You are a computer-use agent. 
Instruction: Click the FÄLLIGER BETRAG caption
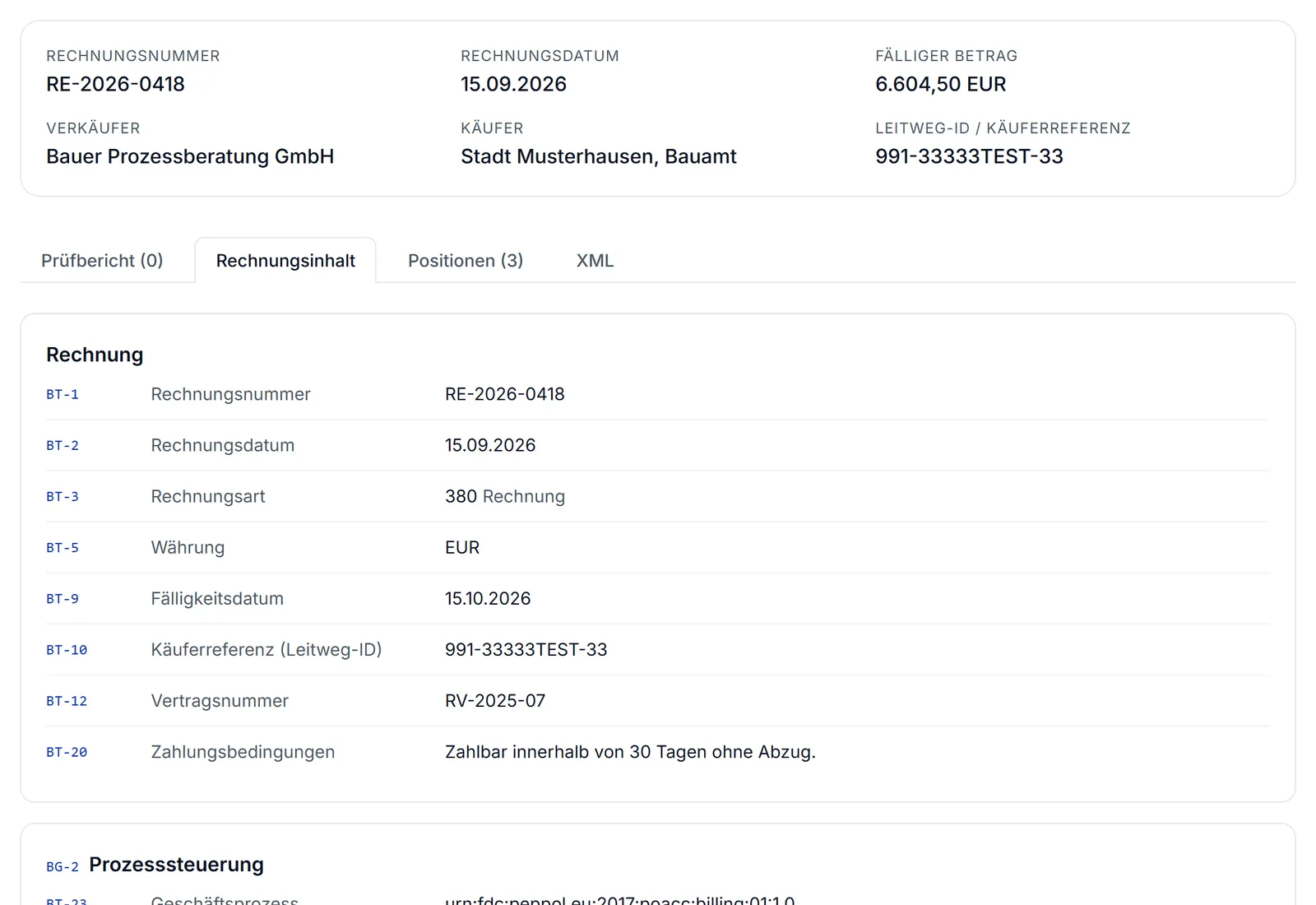tap(946, 56)
